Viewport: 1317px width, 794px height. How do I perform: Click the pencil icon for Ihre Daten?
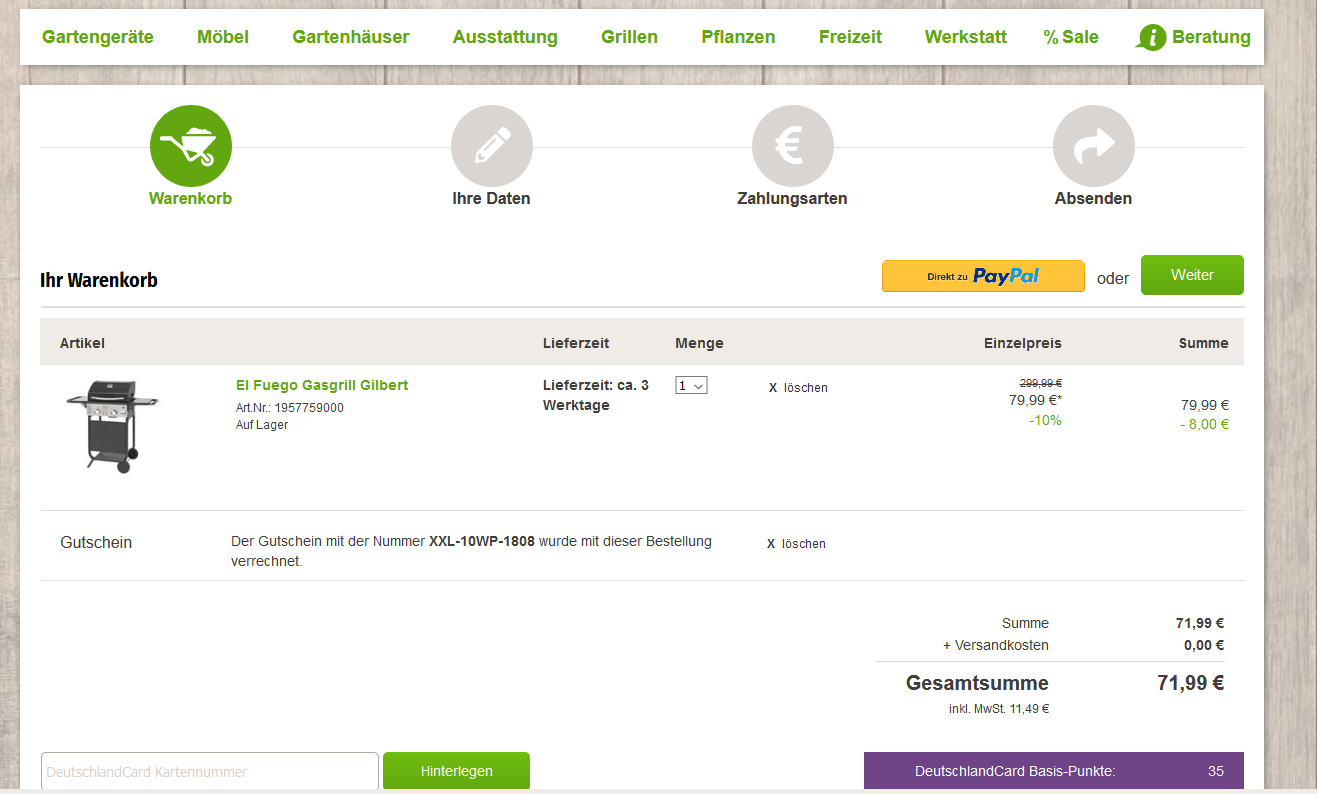click(x=491, y=146)
